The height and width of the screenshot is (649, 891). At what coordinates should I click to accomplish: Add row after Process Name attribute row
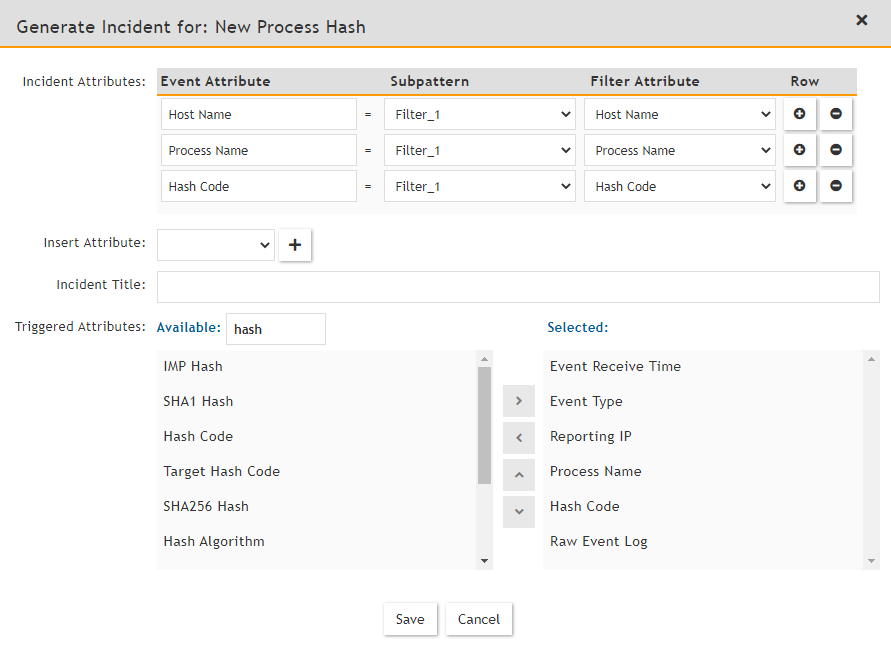799,150
